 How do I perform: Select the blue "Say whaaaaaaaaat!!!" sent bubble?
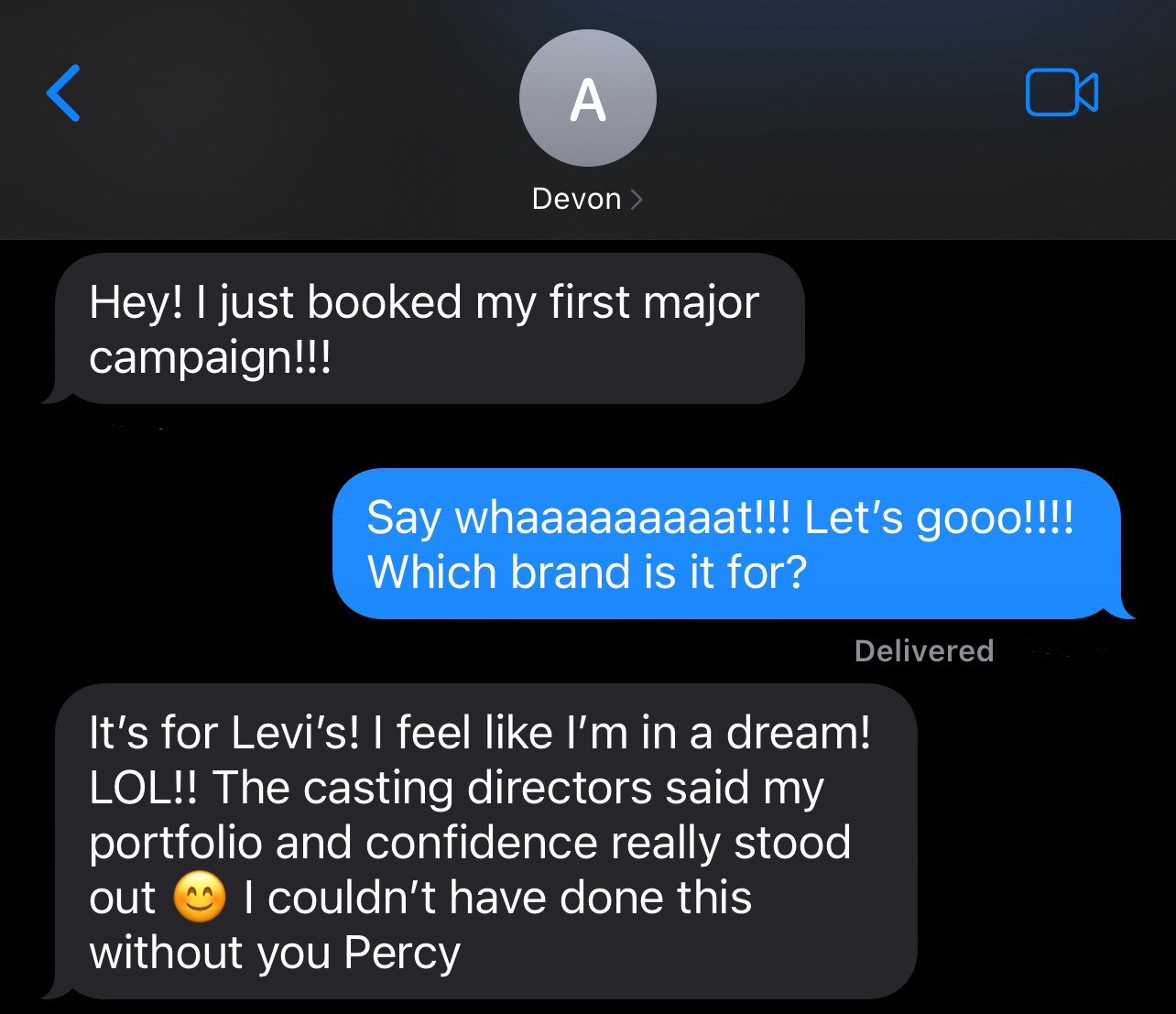coord(733,544)
